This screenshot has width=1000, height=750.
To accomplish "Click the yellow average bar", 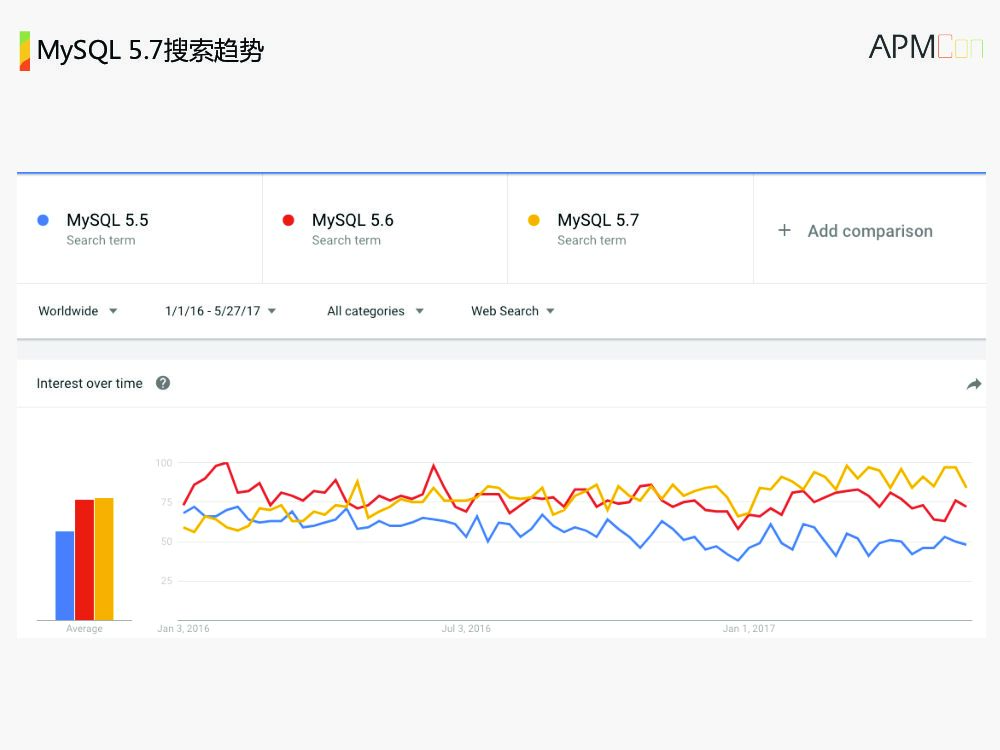I will (x=104, y=559).
